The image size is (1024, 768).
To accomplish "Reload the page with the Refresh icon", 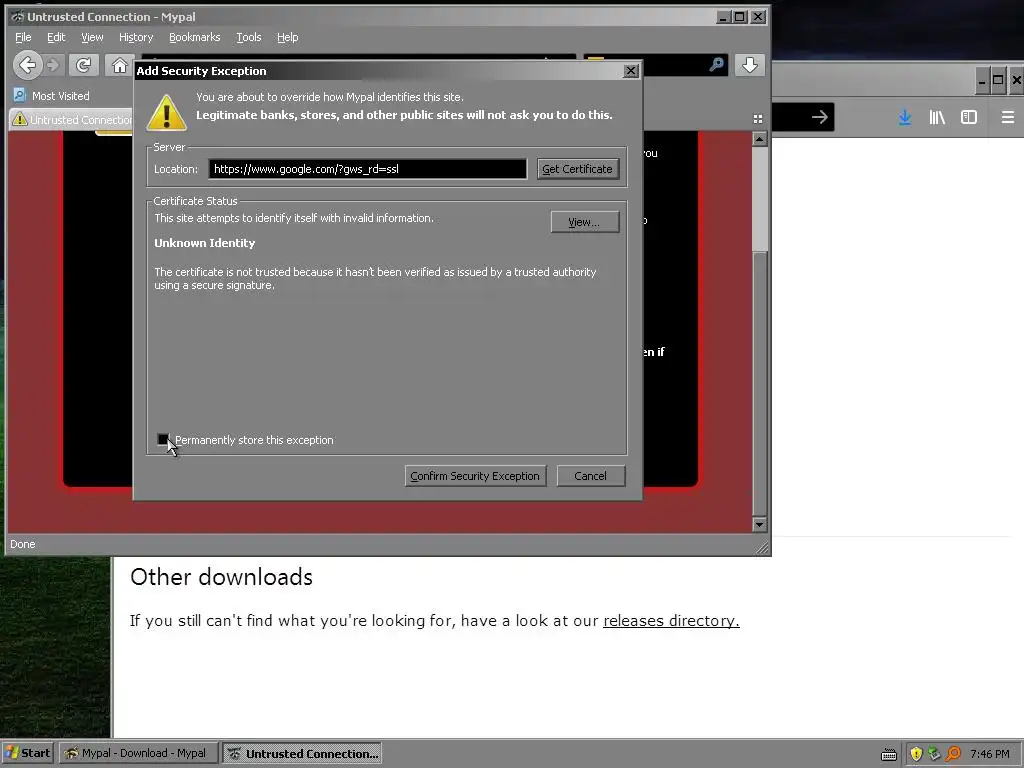I will coord(83,65).
